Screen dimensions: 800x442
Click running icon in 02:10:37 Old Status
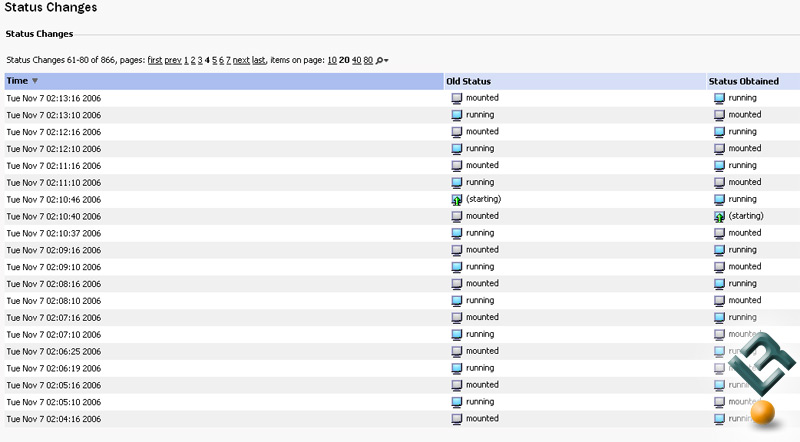[457, 233]
